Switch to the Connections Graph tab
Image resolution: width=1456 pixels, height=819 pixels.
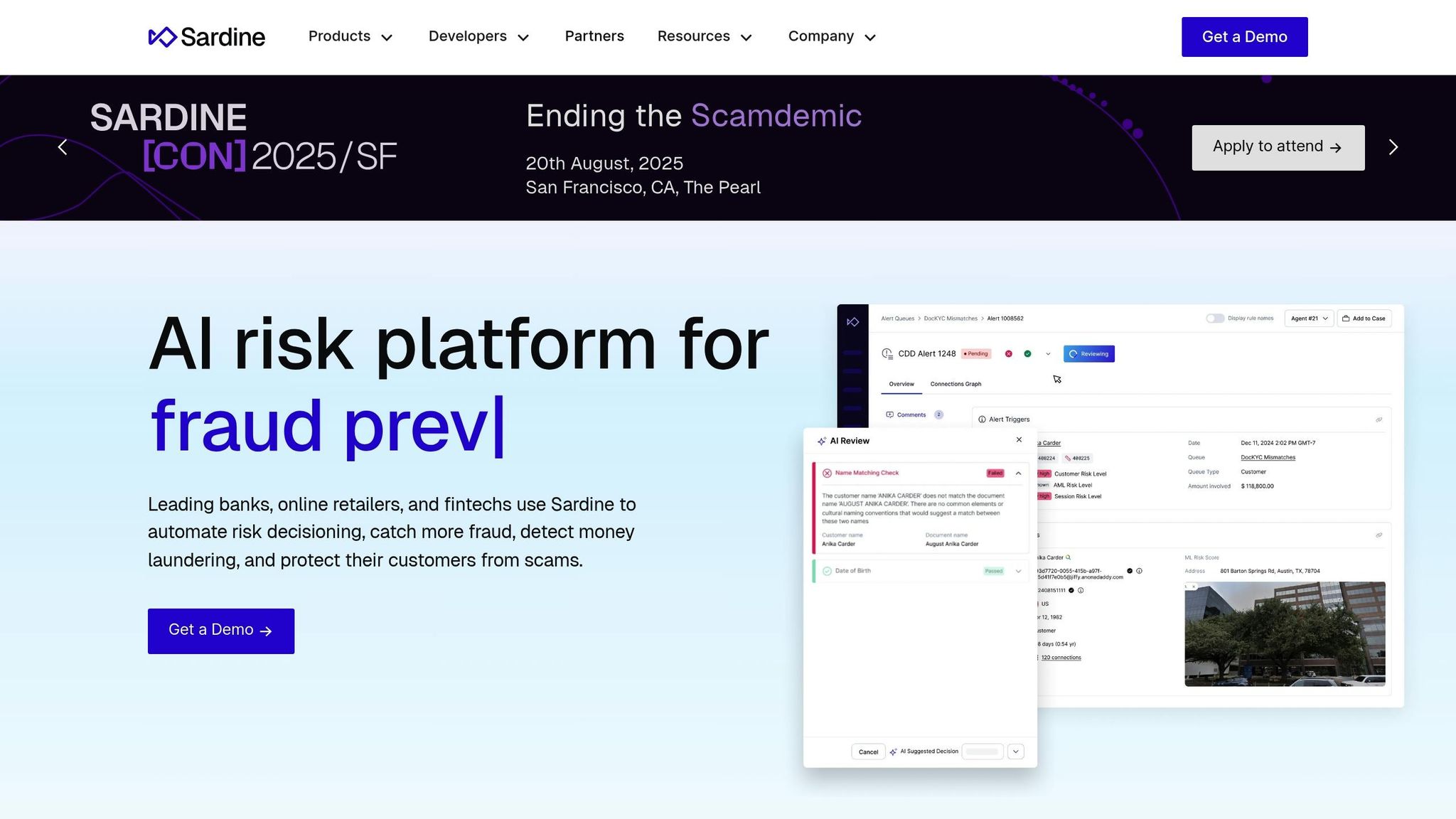click(x=955, y=384)
